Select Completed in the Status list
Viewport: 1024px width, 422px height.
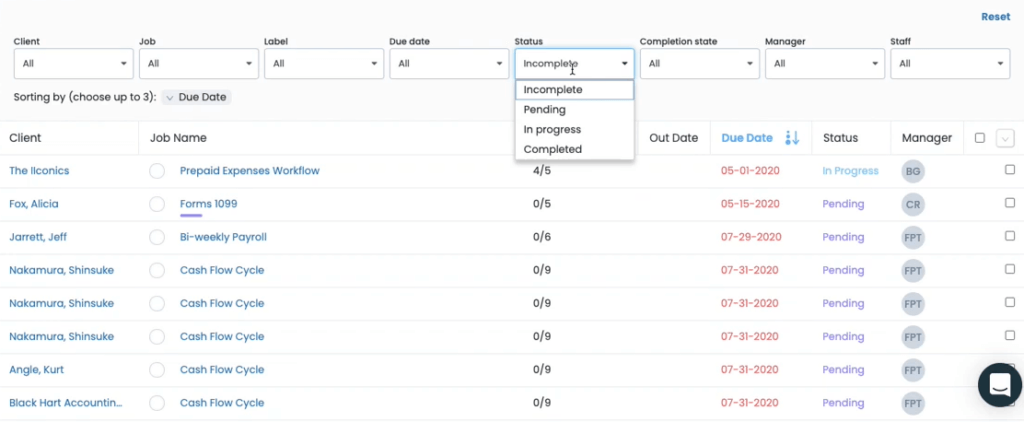pyautogui.click(x=575, y=149)
